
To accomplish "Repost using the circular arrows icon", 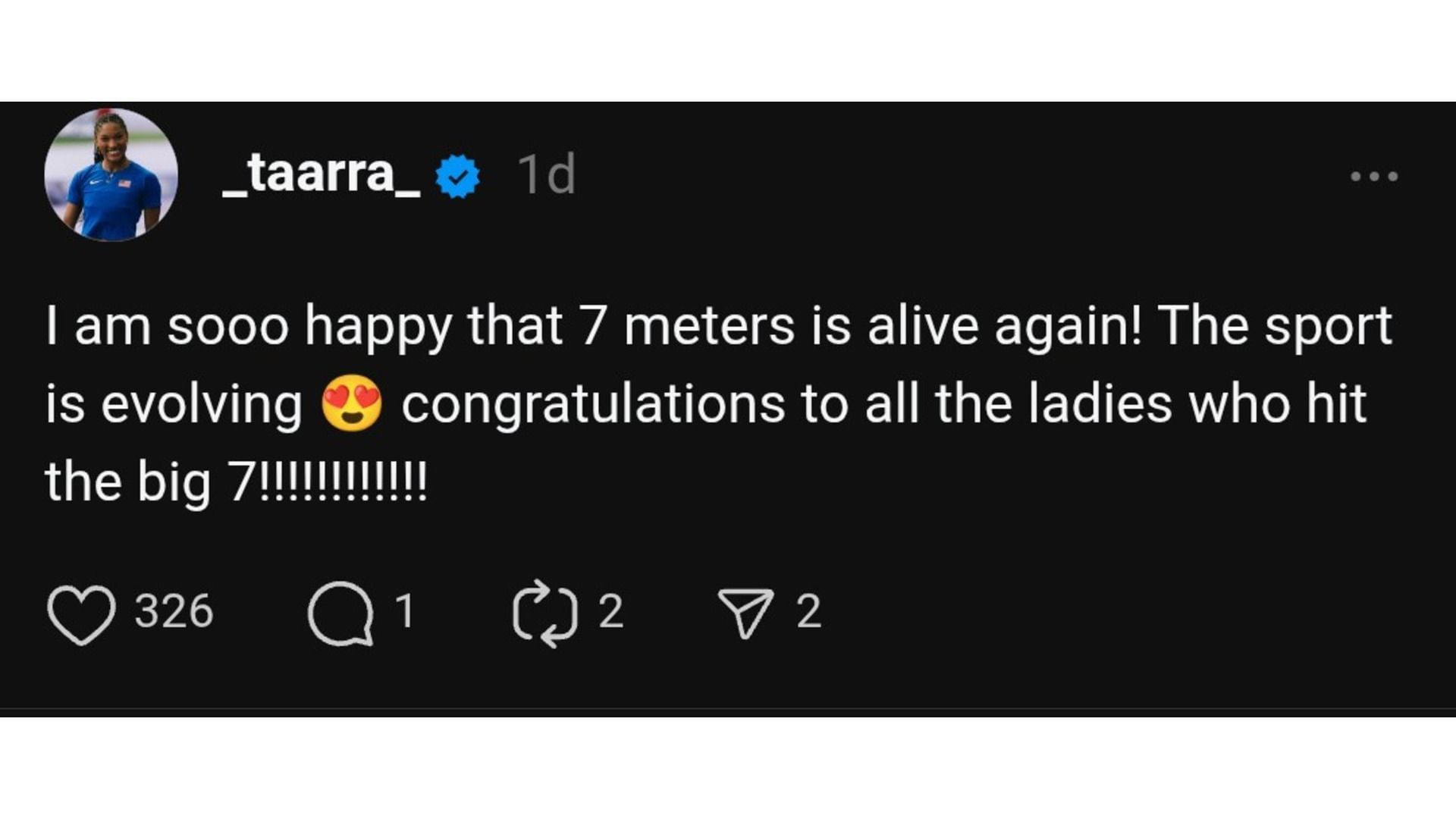I will [545, 613].
